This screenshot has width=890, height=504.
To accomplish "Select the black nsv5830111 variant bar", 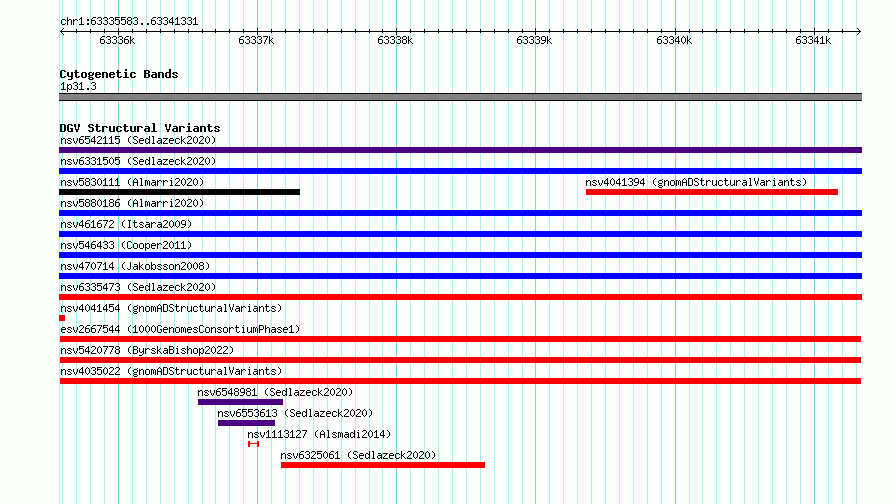I will [179, 192].
